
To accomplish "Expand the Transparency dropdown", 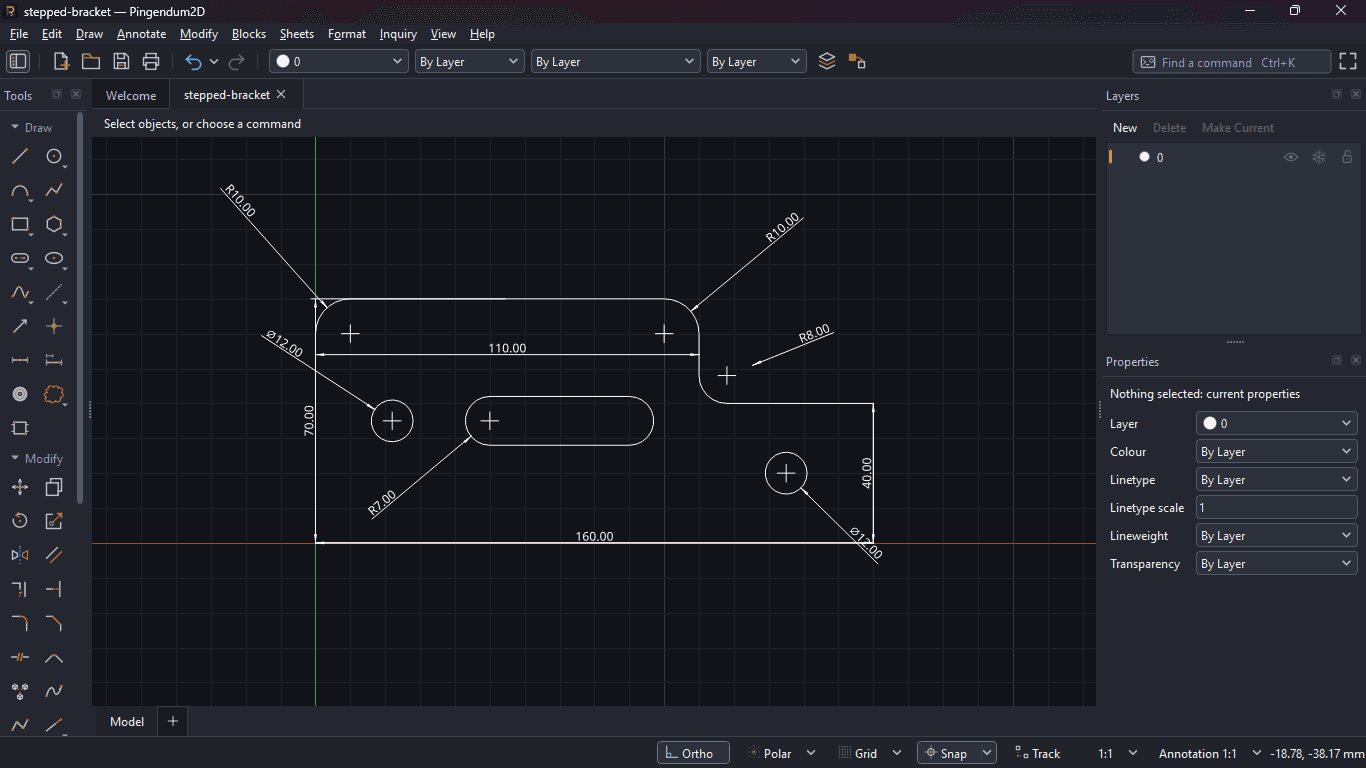I will 1277,564.
